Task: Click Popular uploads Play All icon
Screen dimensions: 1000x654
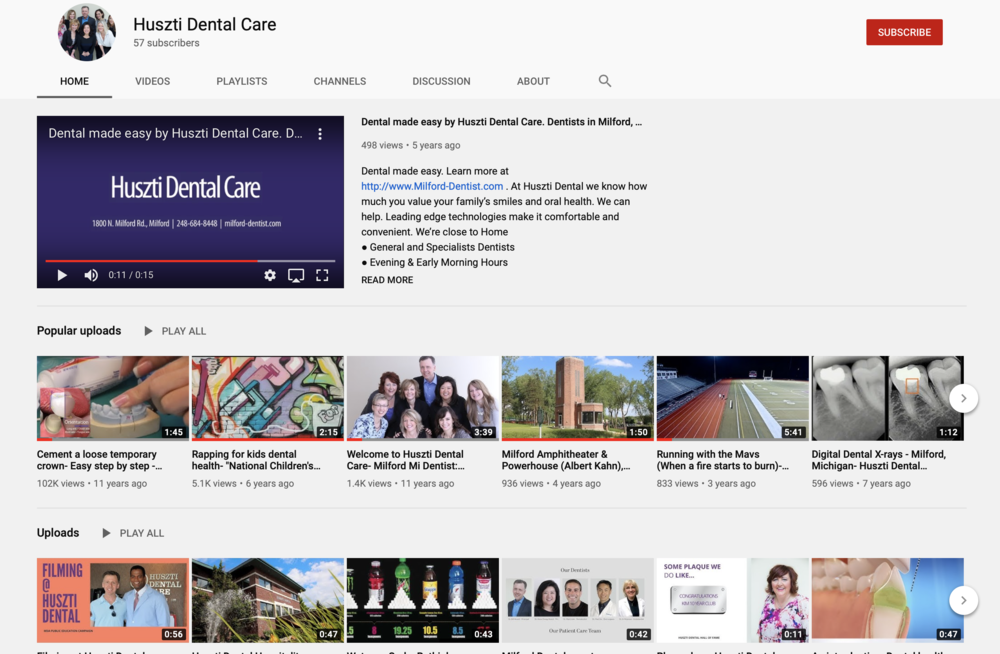Action: [x=148, y=331]
